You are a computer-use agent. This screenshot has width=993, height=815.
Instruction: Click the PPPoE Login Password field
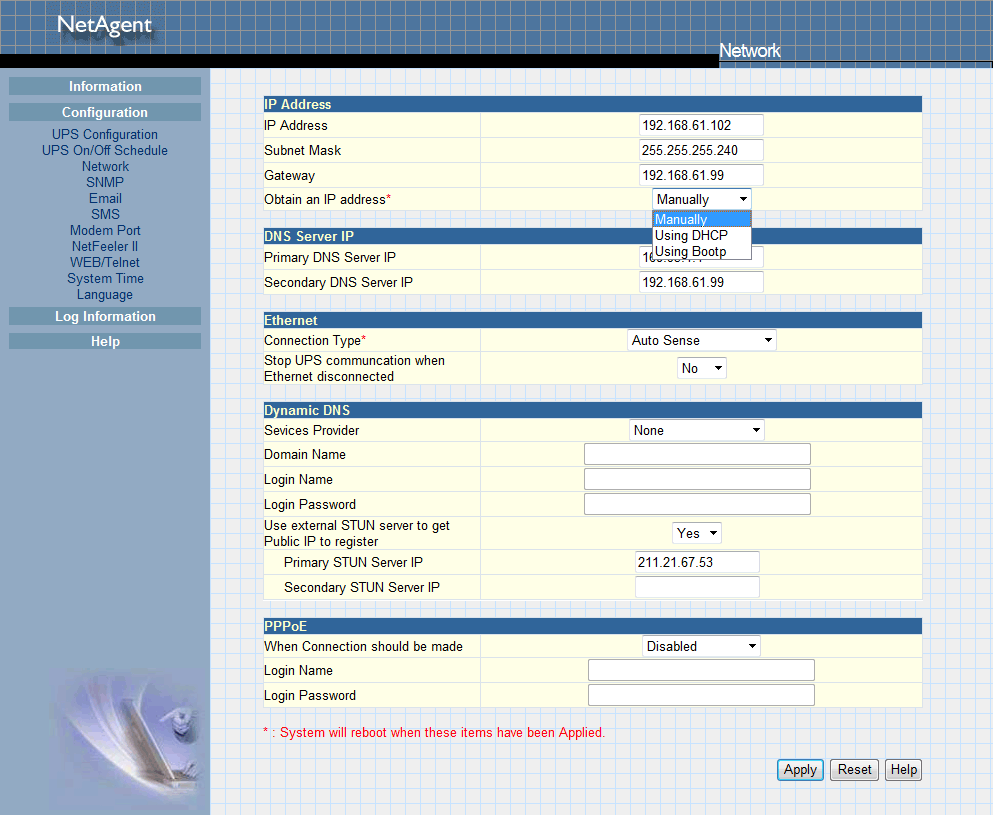[701, 695]
